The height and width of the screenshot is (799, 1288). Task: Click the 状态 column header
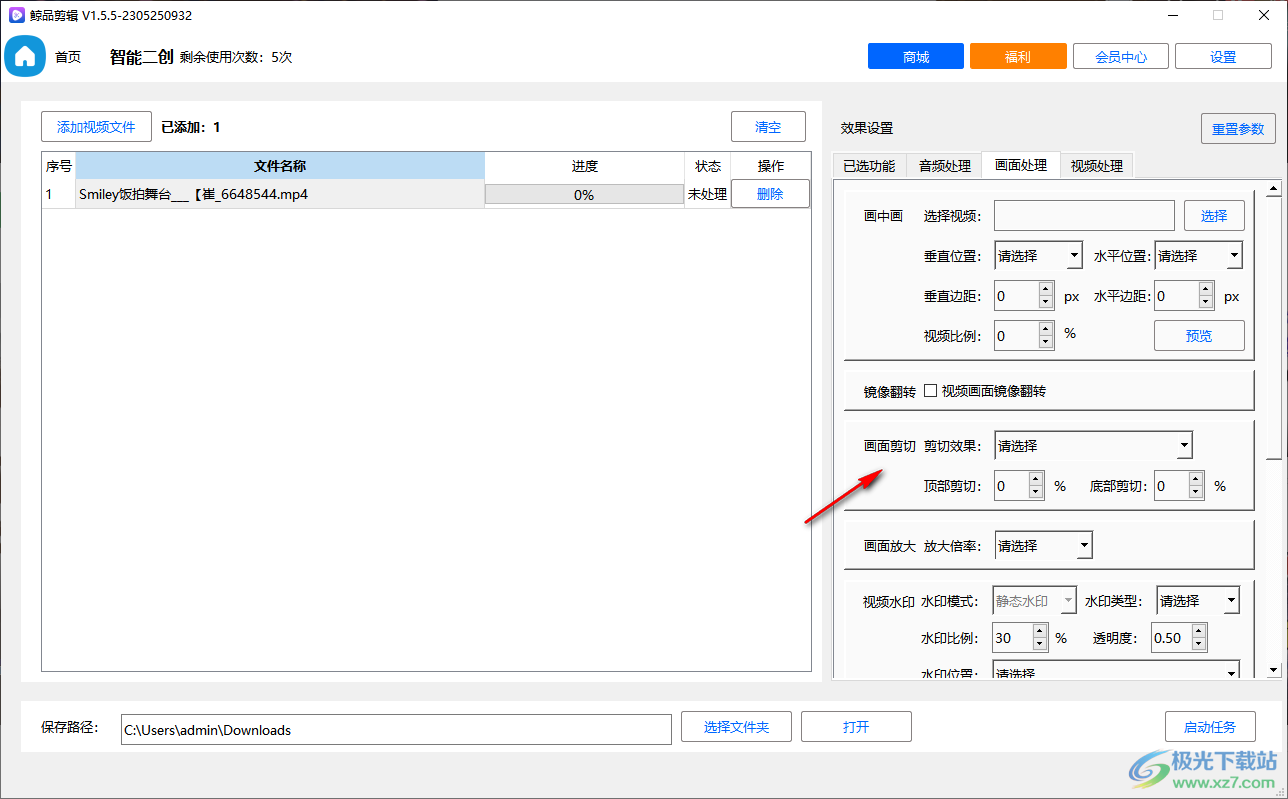point(708,166)
